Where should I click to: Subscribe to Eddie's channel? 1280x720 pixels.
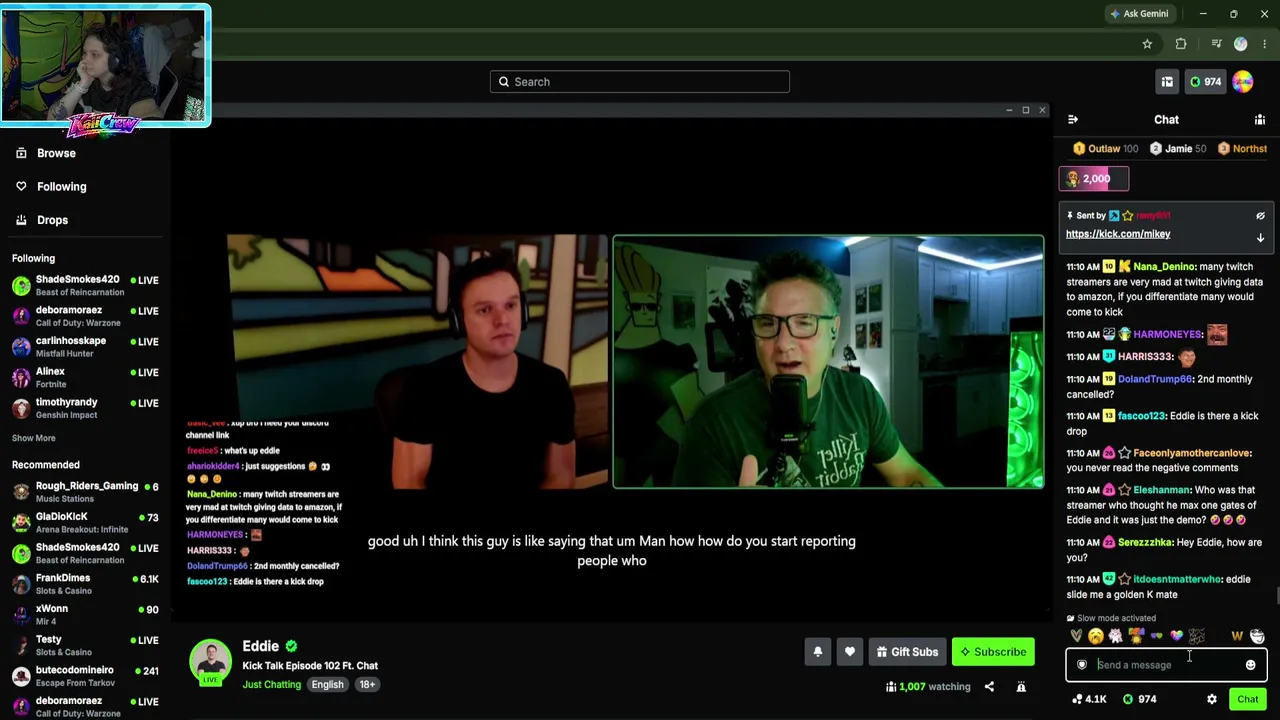(x=993, y=652)
